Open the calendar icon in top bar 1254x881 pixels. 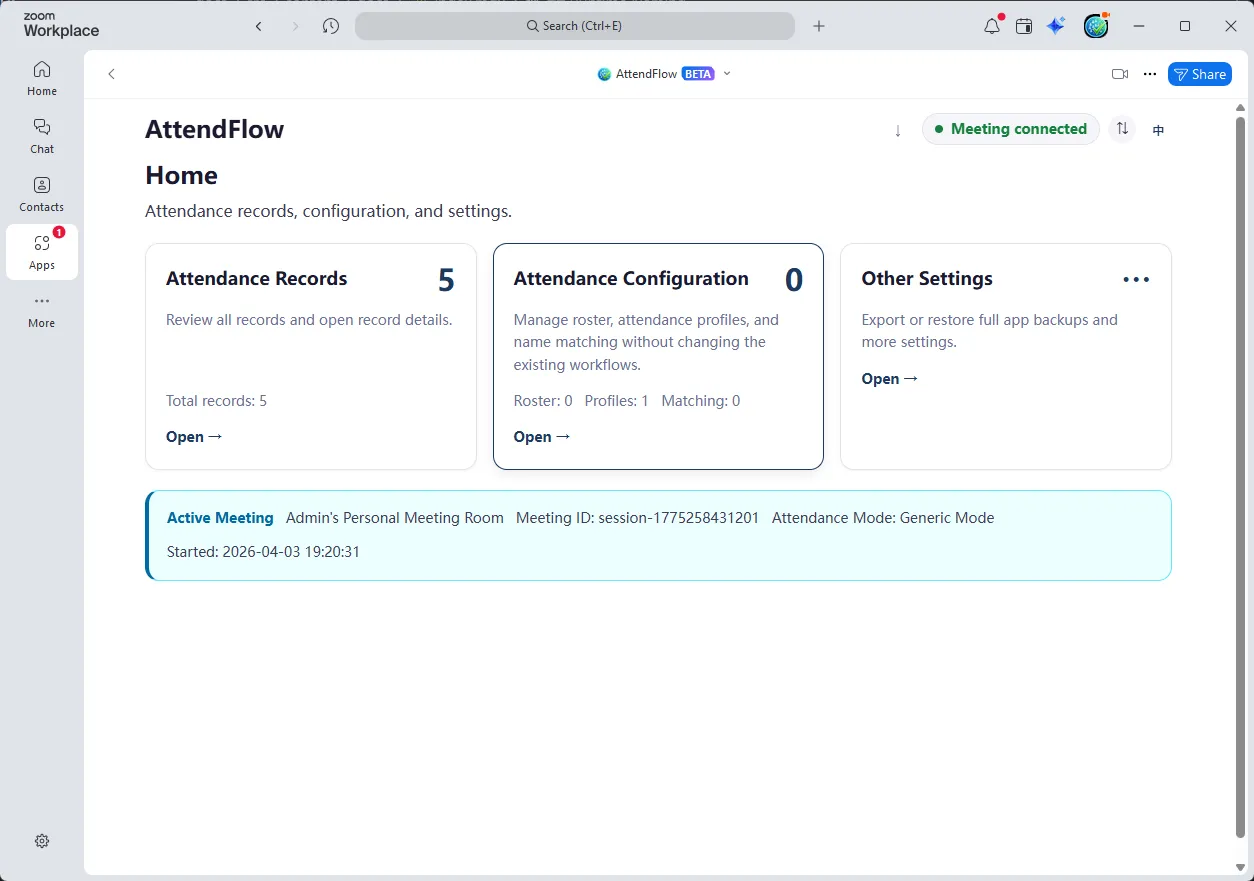[1024, 26]
